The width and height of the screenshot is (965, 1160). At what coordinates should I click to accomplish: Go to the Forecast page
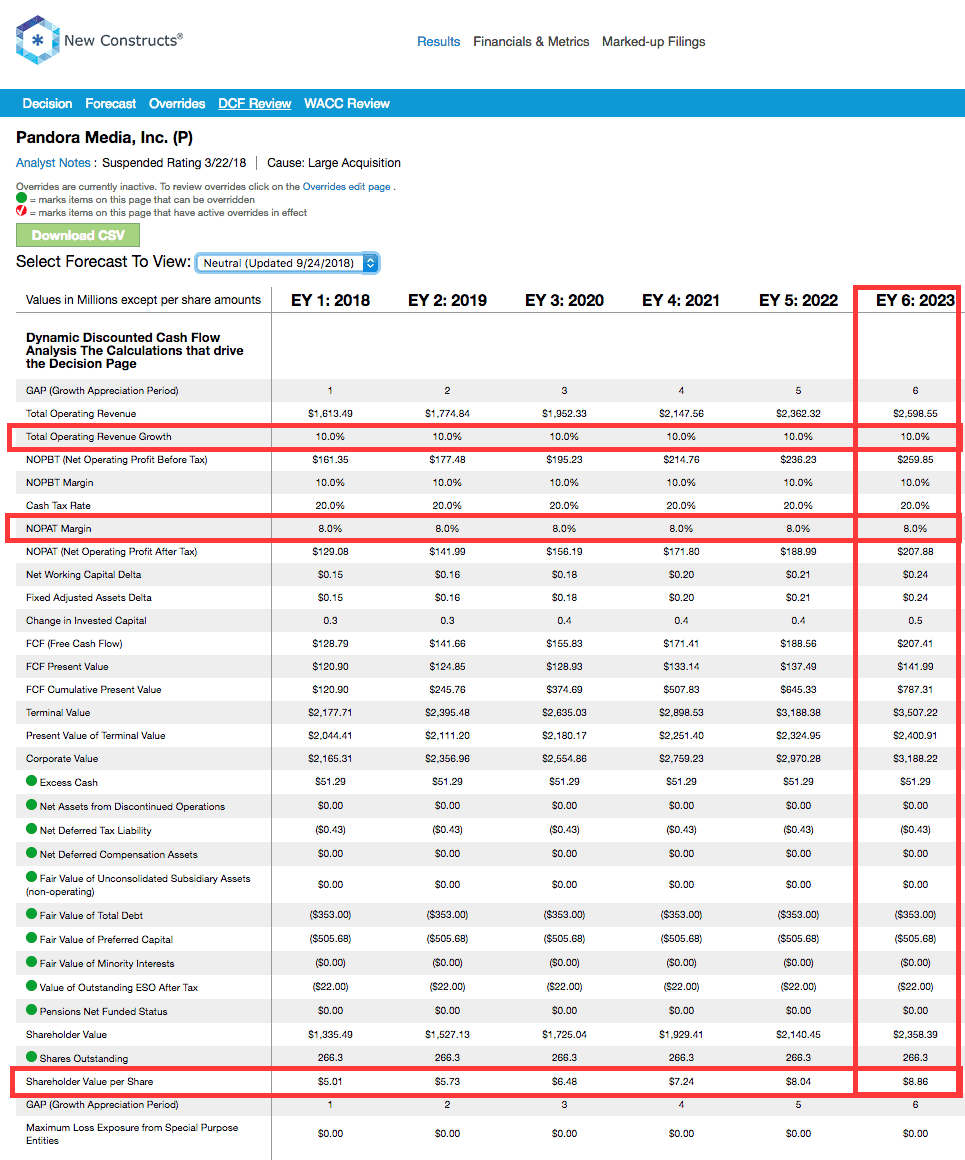tap(110, 104)
